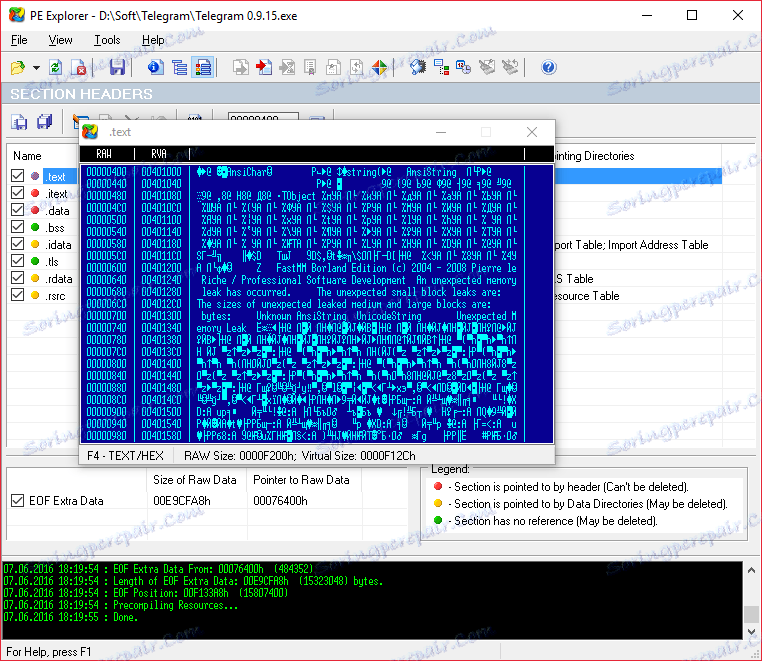Click the Name column header
The height and width of the screenshot is (661, 762).
[x=27, y=156]
